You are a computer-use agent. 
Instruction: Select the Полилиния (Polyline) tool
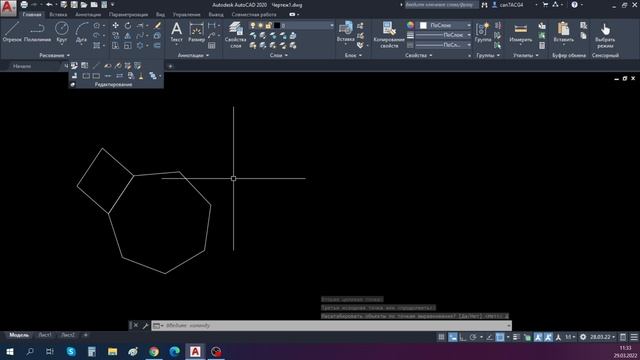click(x=37, y=32)
